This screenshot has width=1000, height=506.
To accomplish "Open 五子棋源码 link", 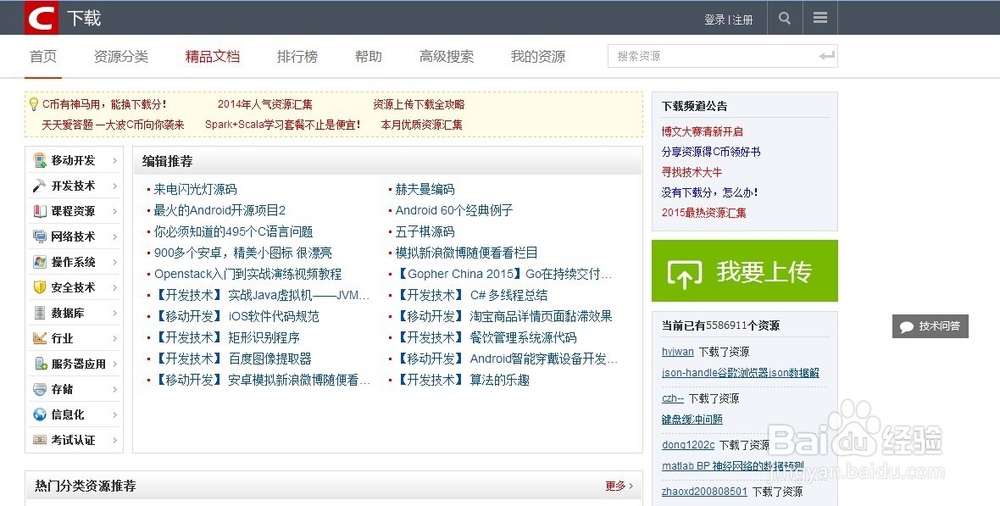I will click(425, 232).
